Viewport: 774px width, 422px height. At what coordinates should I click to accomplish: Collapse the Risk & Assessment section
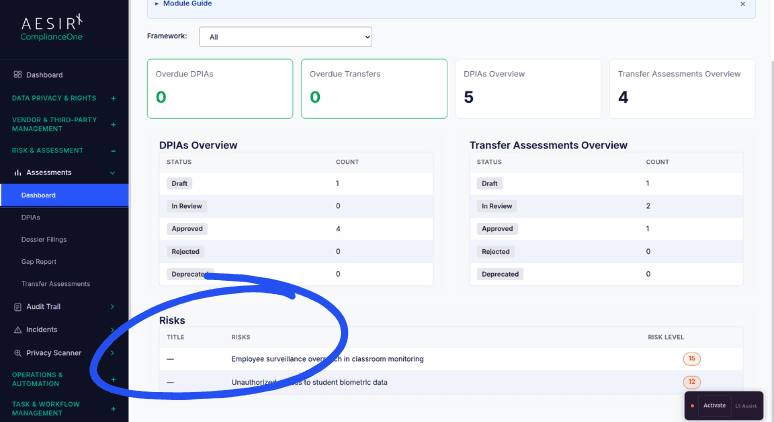[x=113, y=151]
